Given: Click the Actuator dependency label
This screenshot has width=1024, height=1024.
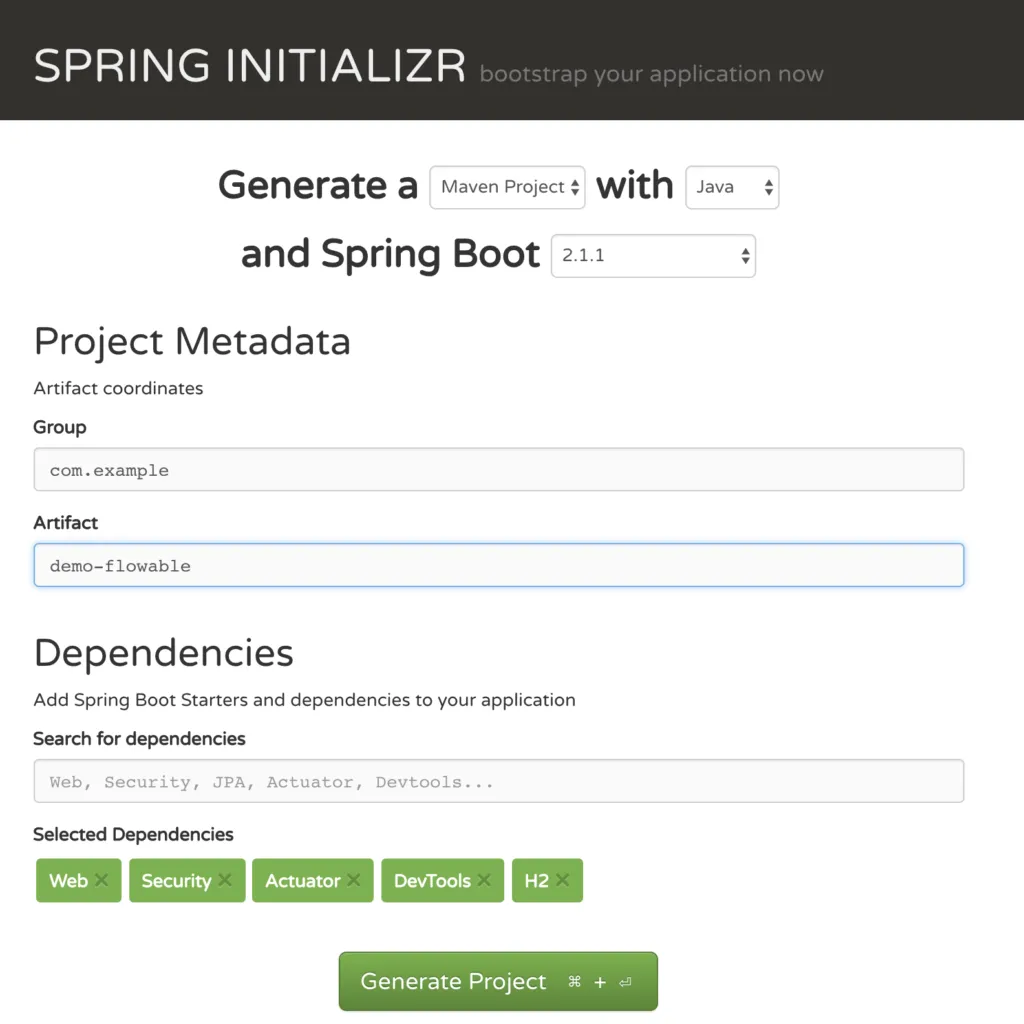Looking at the screenshot, I should 302,880.
